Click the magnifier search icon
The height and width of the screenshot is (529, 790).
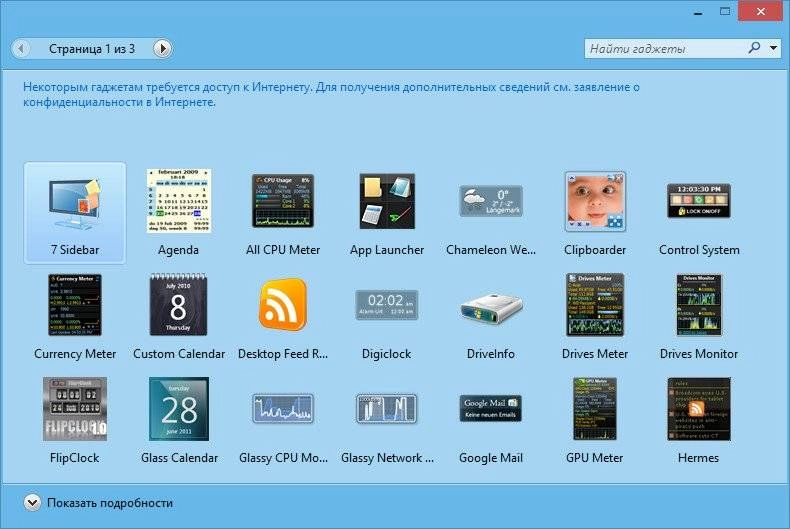tap(754, 48)
